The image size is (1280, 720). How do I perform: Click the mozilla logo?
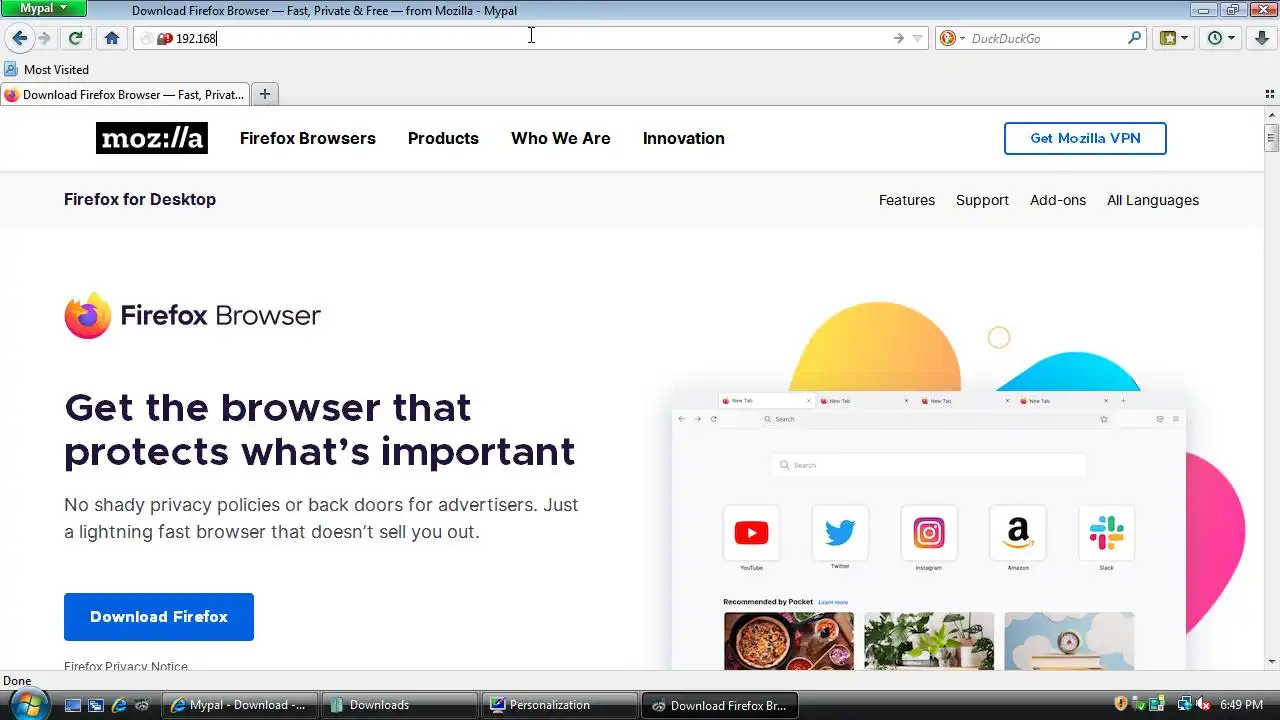[152, 138]
